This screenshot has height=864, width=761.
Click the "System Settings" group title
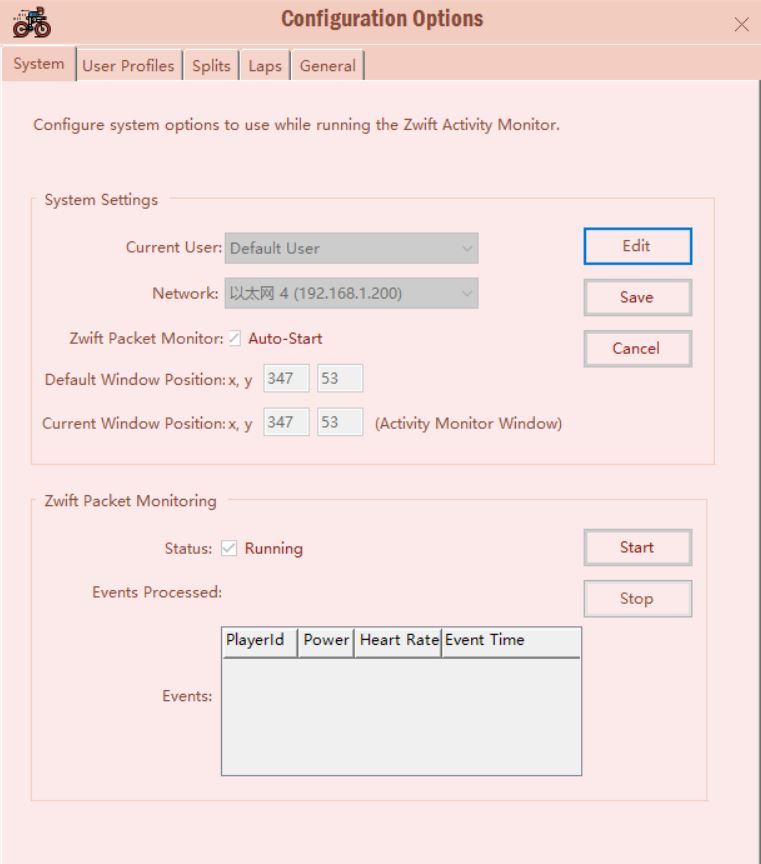coord(101,199)
